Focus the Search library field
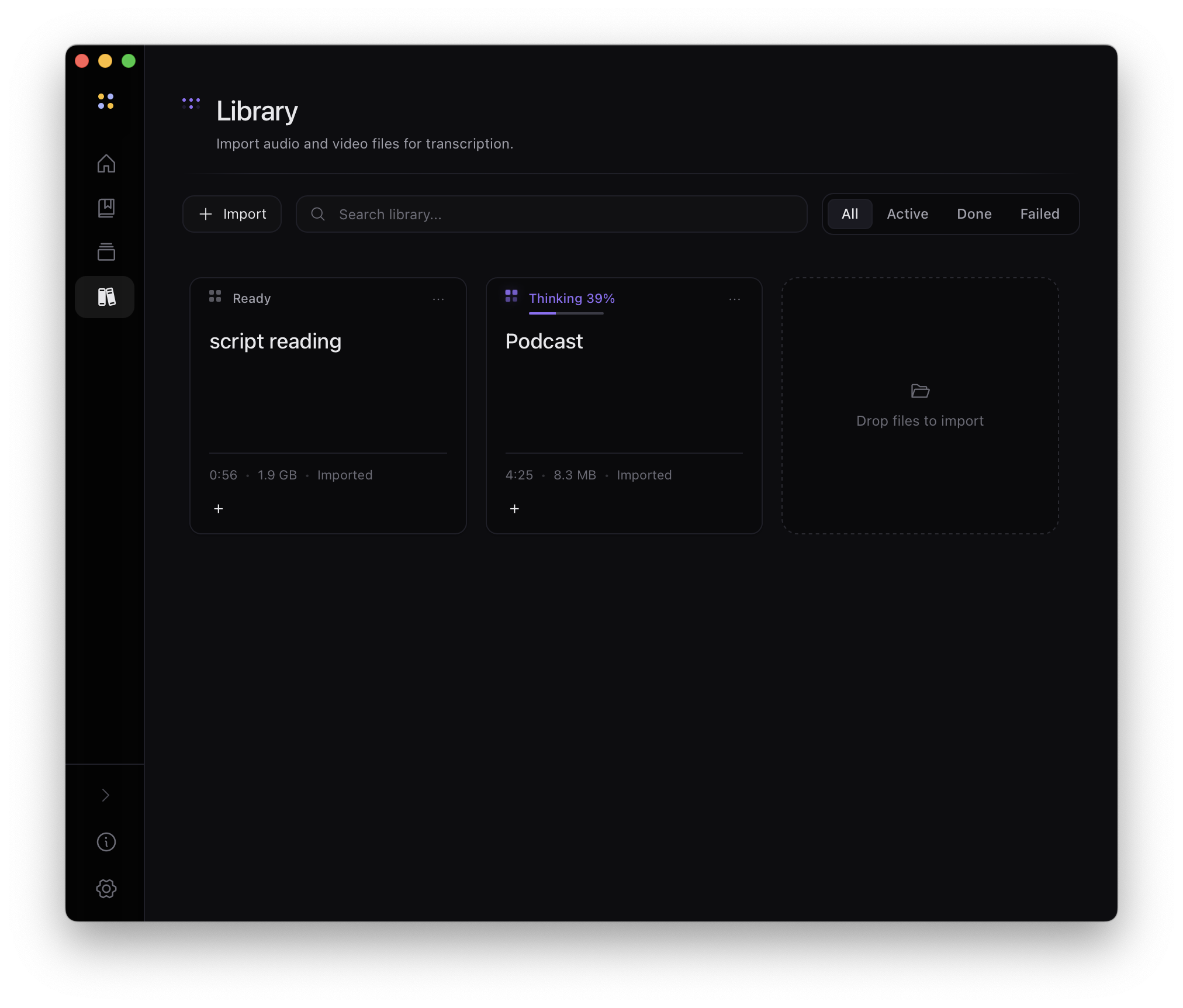Image resolution: width=1183 pixels, height=1008 pixels. tap(552, 214)
